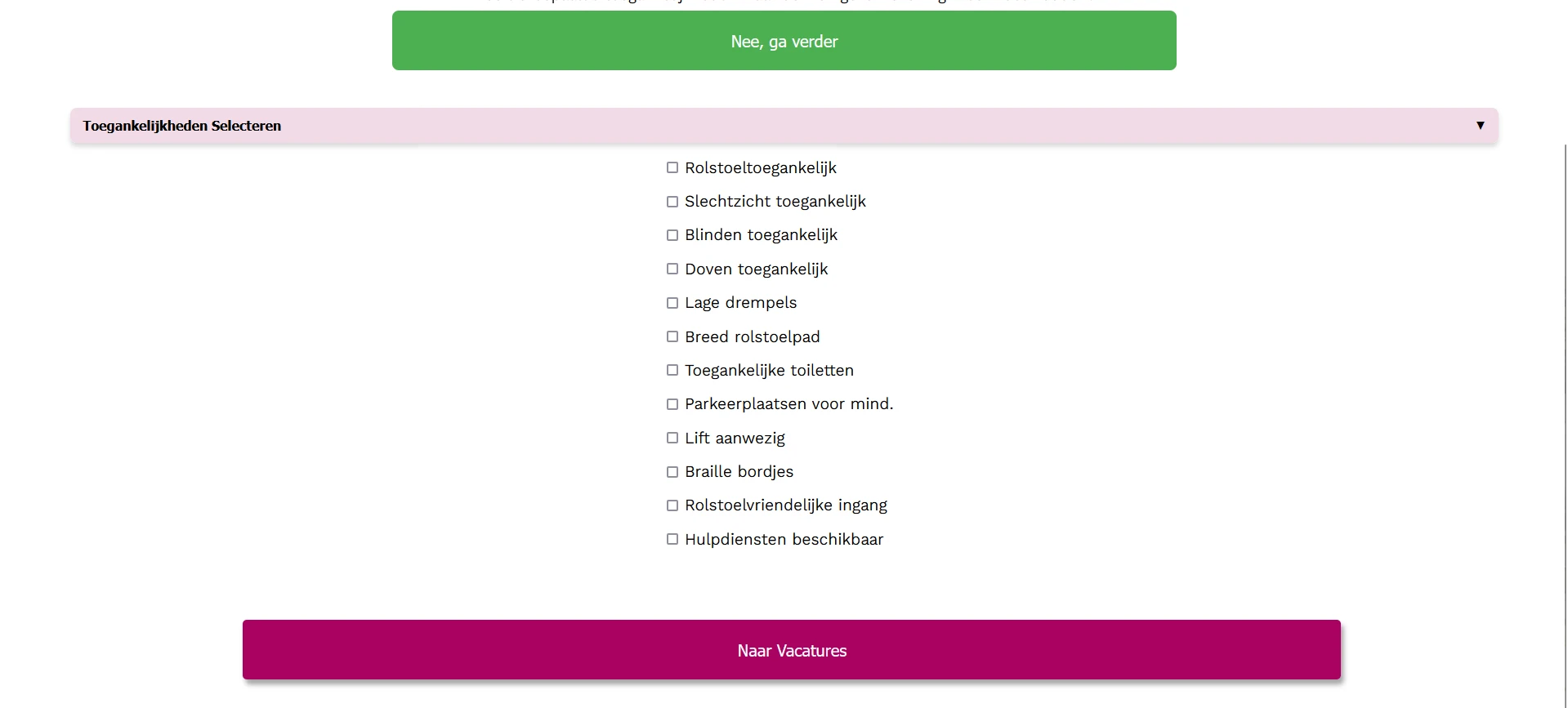The width and height of the screenshot is (1568, 708).
Task: Check Lift aanwezig
Action: pos(672,438)
